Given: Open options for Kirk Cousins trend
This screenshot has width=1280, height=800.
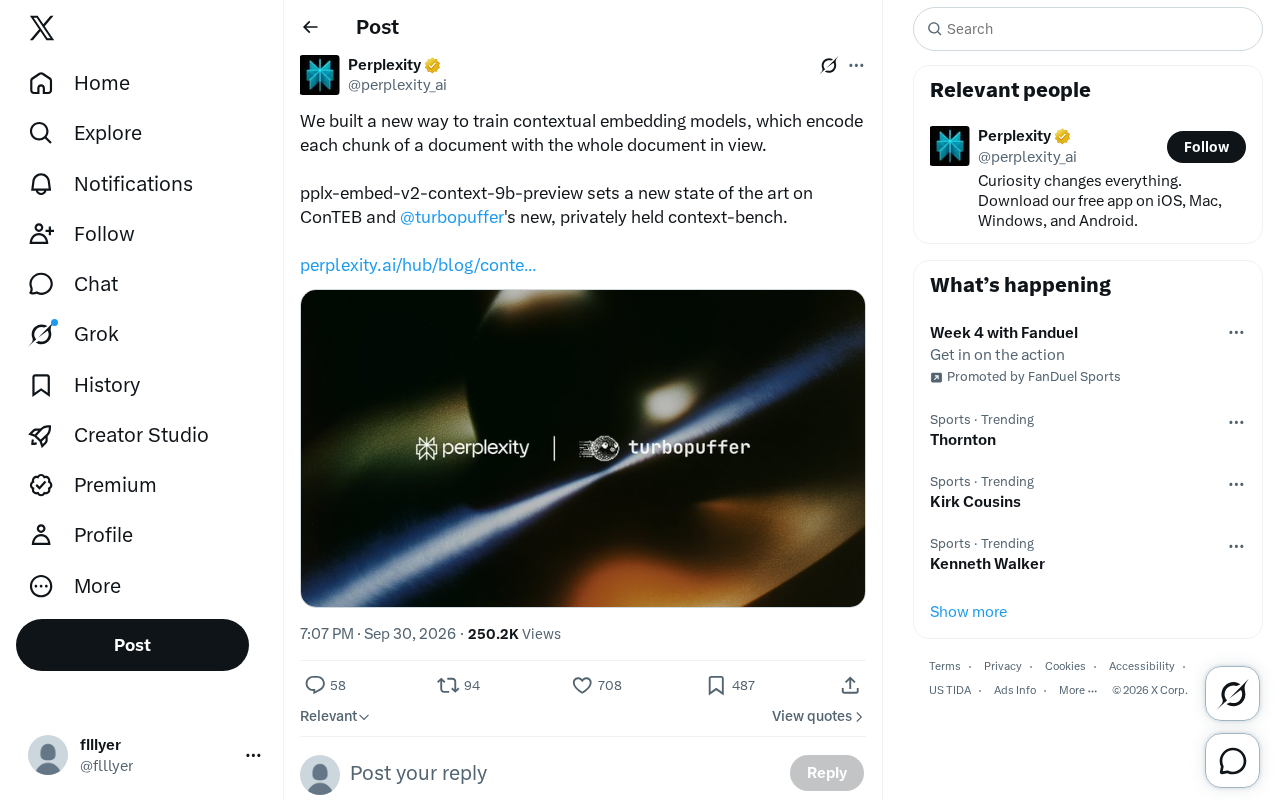Looking at the screenshot, I should coord(1236,484).
